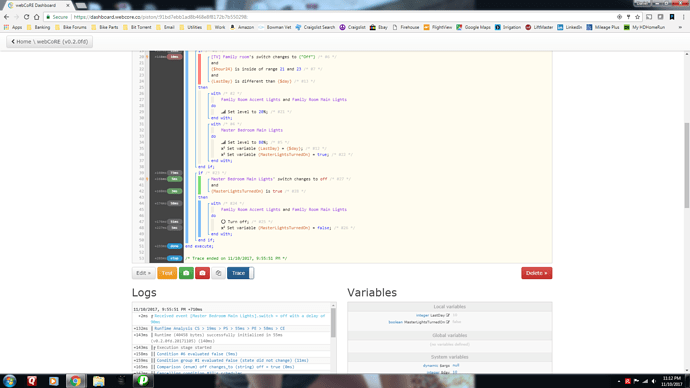Click the Logs panel scrollbar thumb
This screenshot has height=388, width=690.
pos(333,323)
